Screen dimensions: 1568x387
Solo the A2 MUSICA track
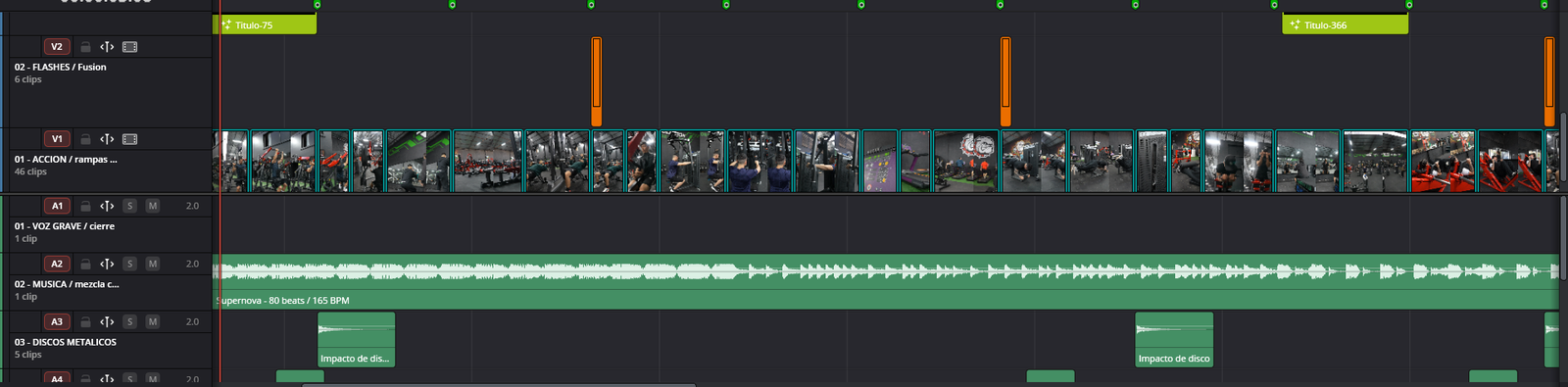tap(129, 264)
